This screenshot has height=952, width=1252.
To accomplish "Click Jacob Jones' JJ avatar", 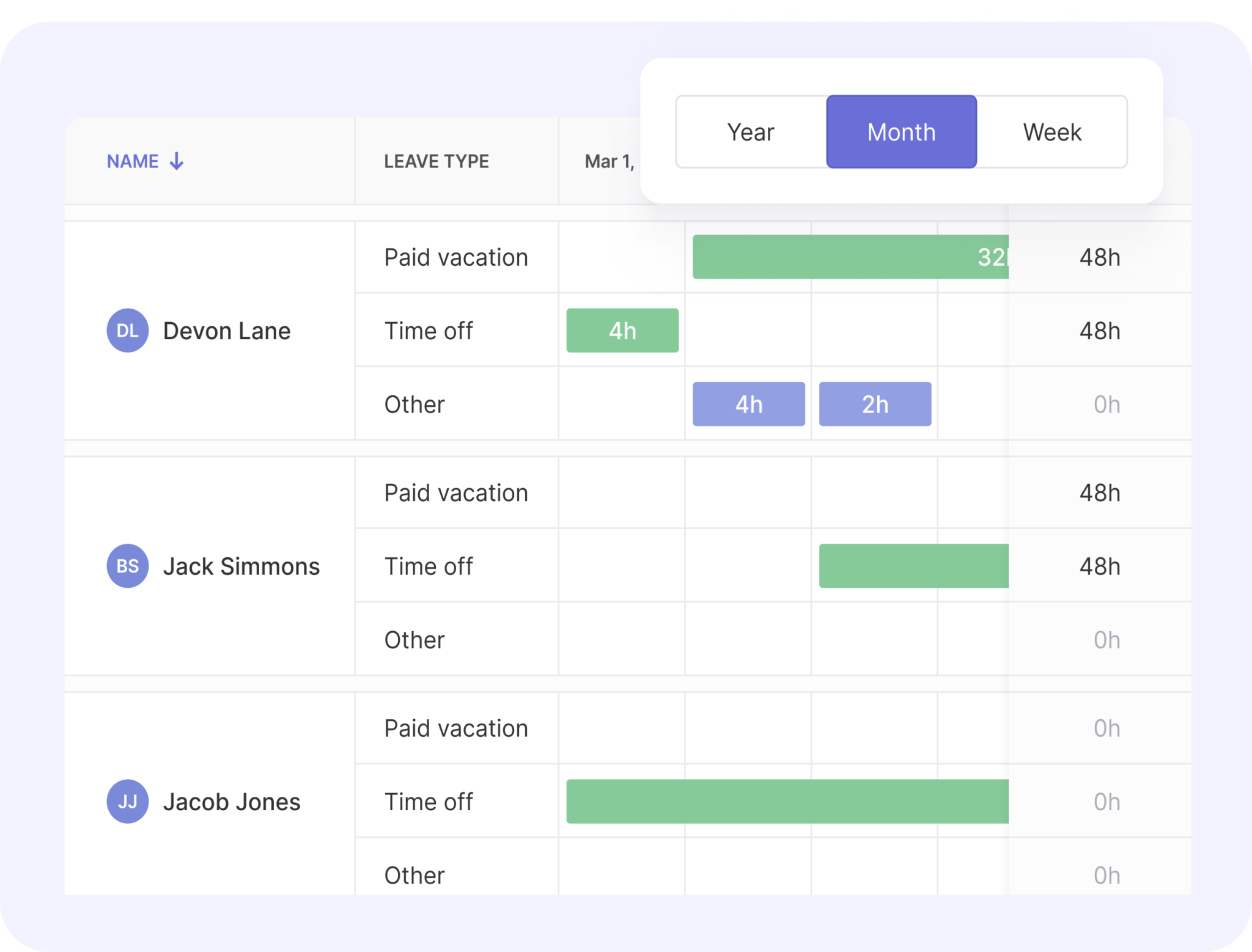I will [127, 801].
